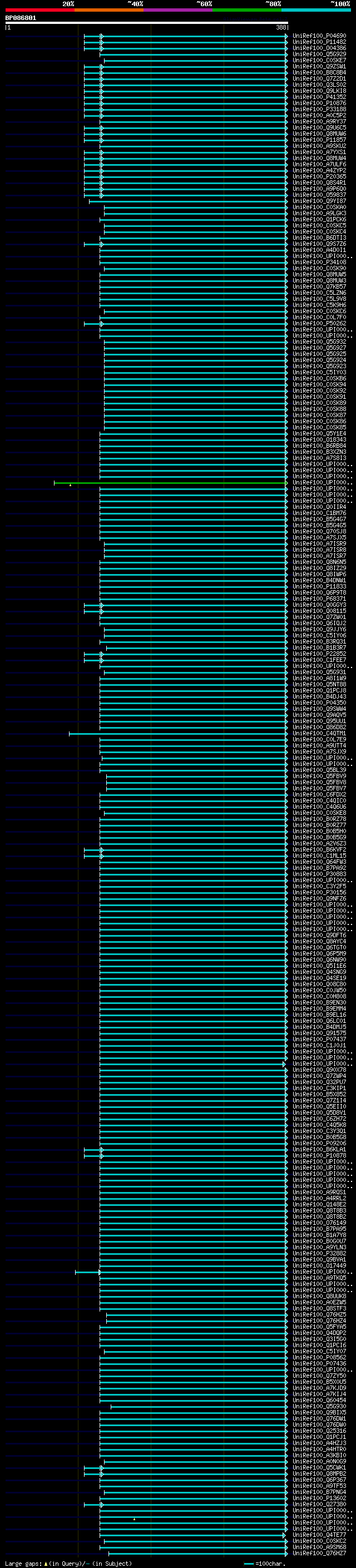Pick the UniRef100_Q70SJ8 hit name
This screenshot has height=1568, width=356.
319,531
